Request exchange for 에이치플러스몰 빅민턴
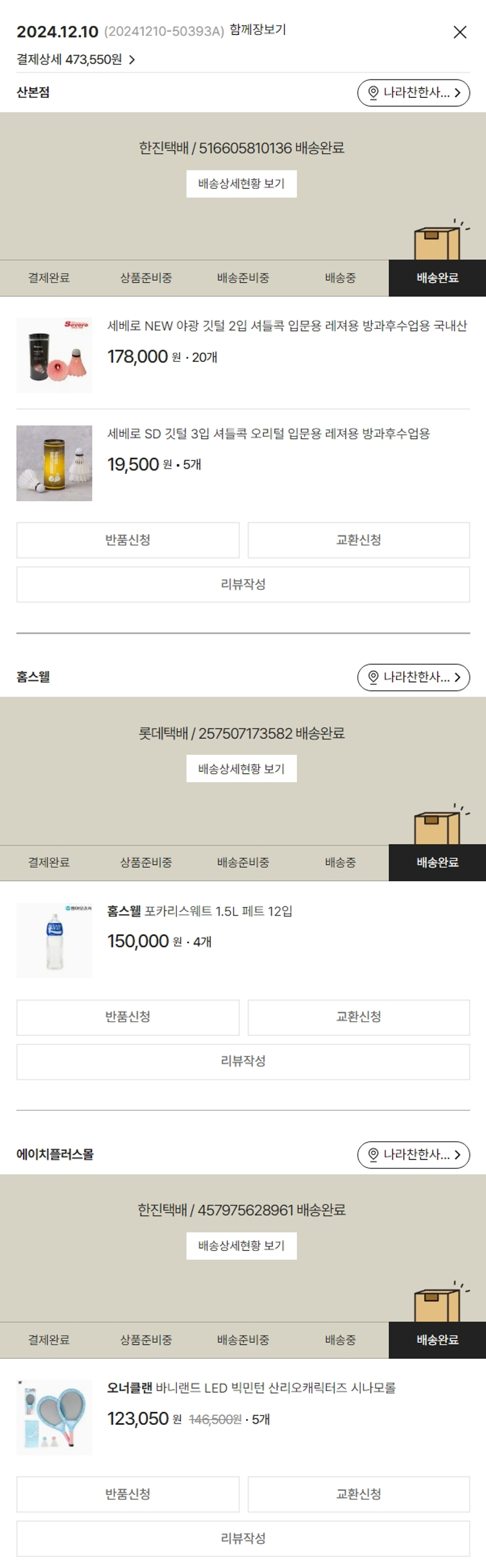This screenshot has width=486, height=1568. coord(358,1494)
